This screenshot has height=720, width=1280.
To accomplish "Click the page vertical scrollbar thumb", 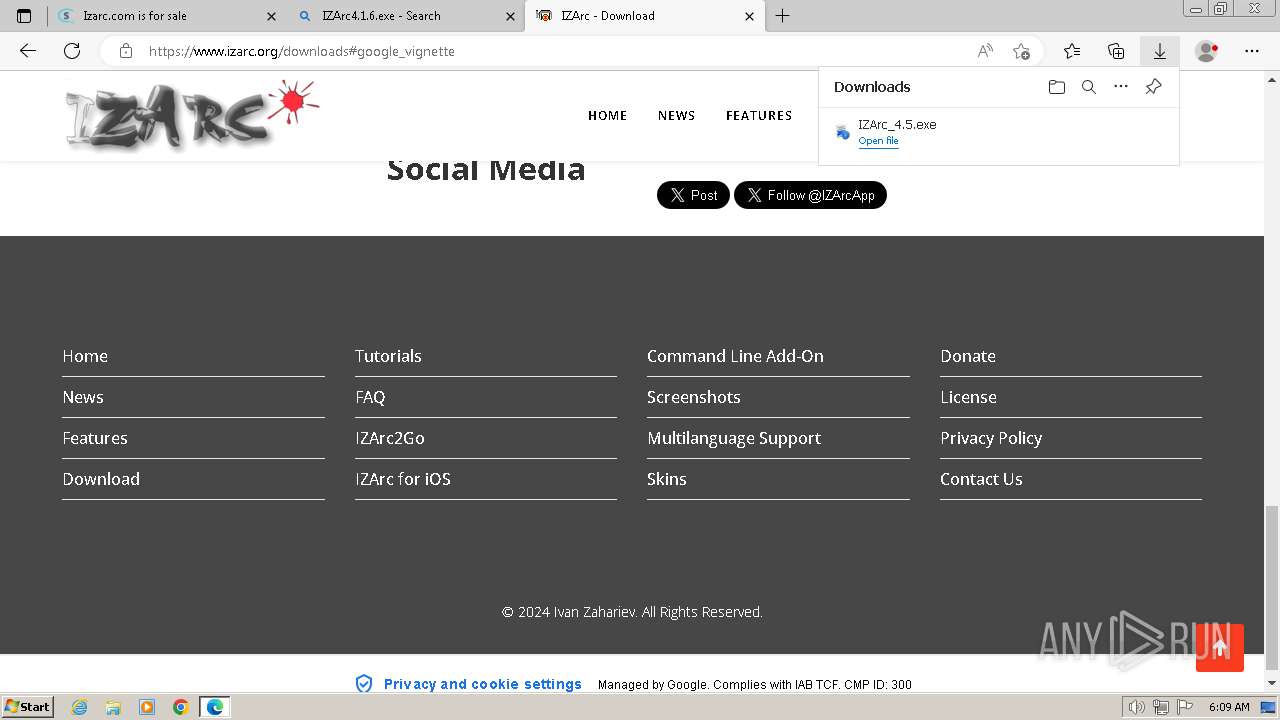I will (x=1272, y=588).
